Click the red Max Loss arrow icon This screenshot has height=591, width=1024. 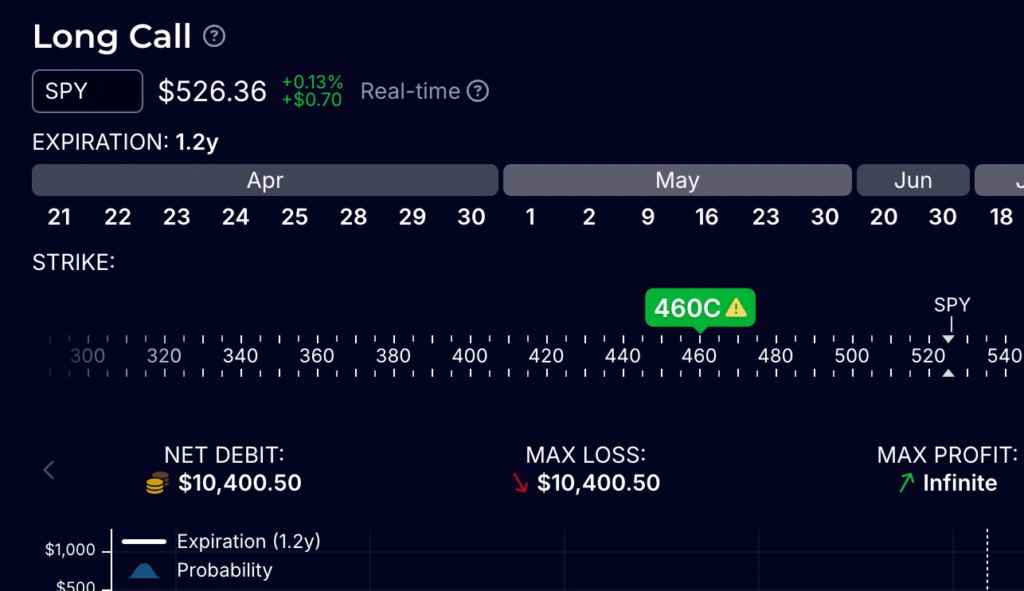[x=520, y=483]
